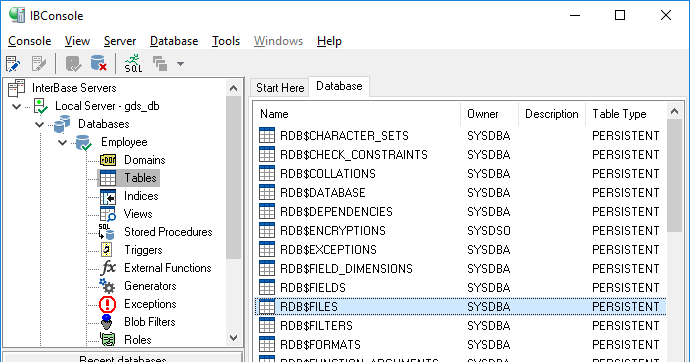The height and width of the screenshot is (362, 690).
Task: Click the Employee database icon
Action: point(84,143)
